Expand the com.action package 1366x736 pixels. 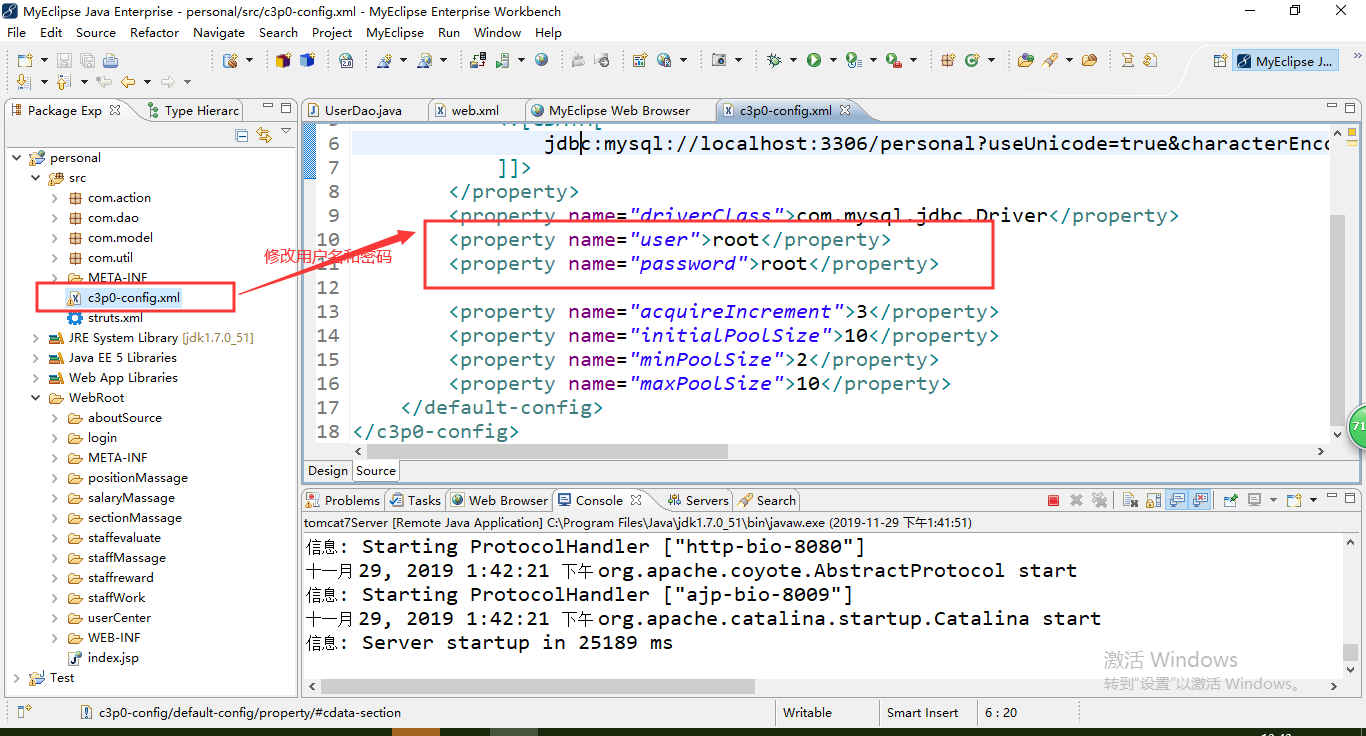point(55,198)
